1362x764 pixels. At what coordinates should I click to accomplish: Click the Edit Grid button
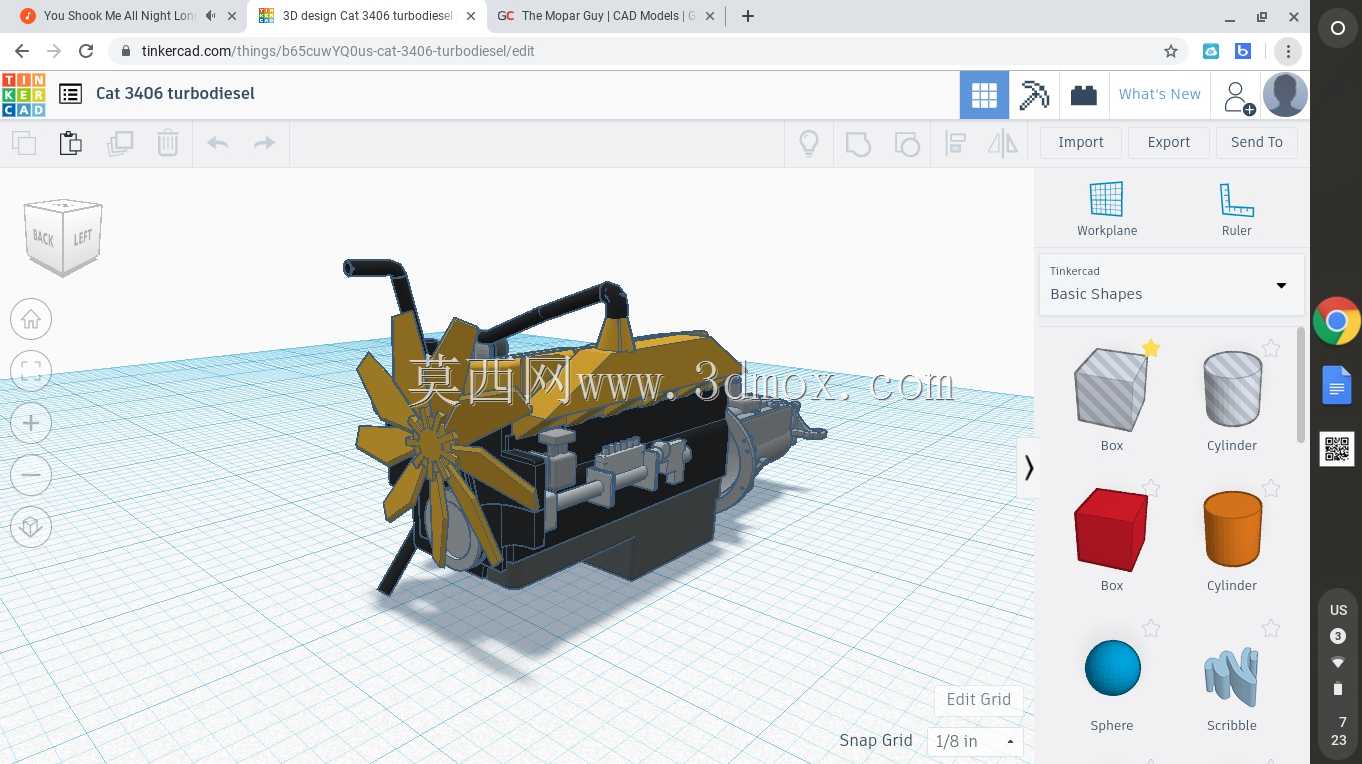click(x=979, y=699)
